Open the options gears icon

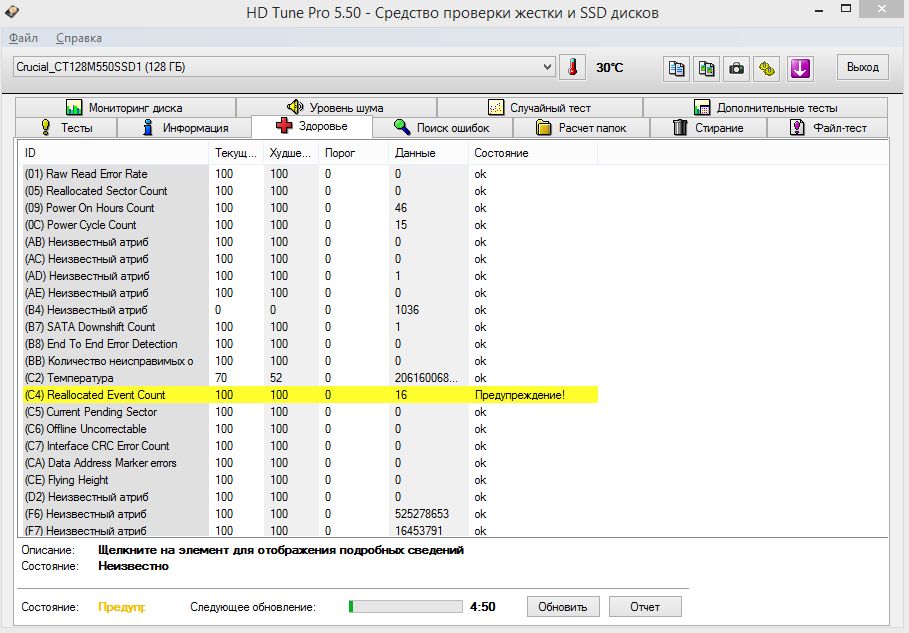[x=766, y=68]
